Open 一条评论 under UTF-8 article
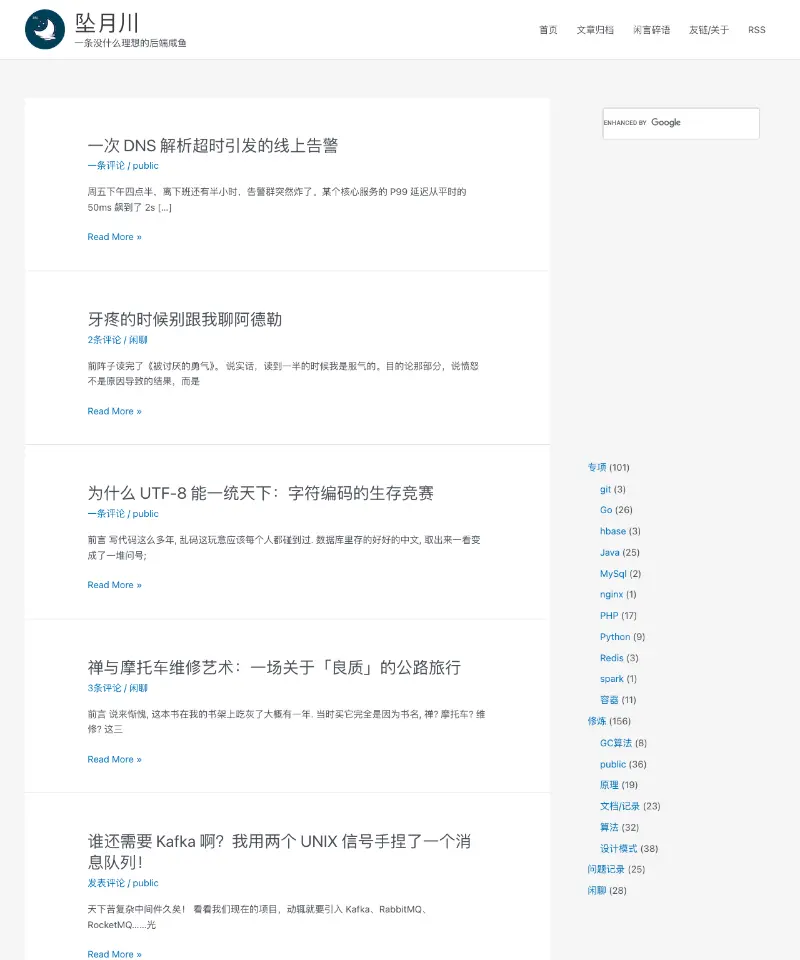The image size is (800, 960). coord(106,513)
